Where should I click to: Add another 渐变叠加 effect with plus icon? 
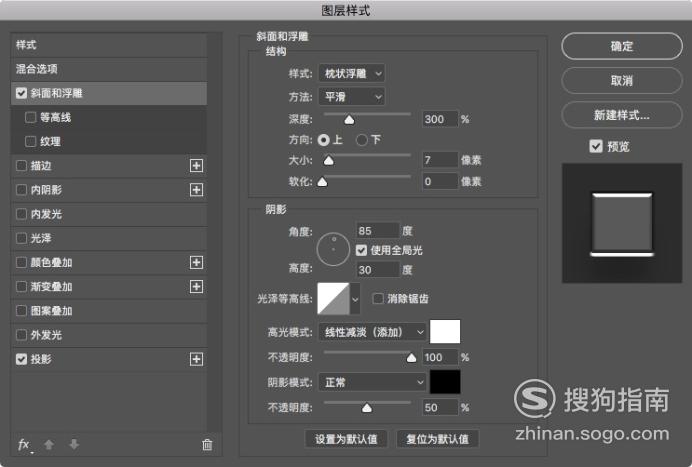[196, 286]
